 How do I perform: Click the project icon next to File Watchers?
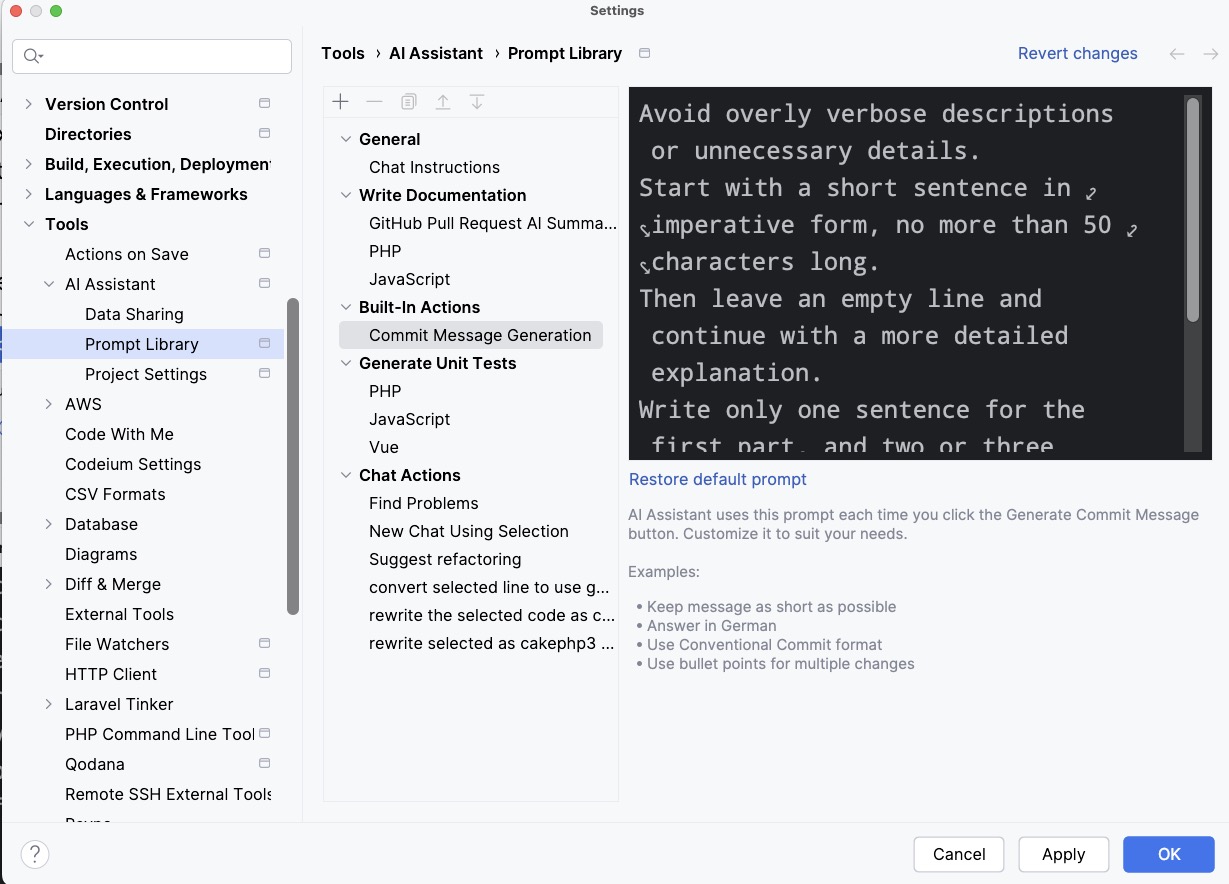(264, 644)
